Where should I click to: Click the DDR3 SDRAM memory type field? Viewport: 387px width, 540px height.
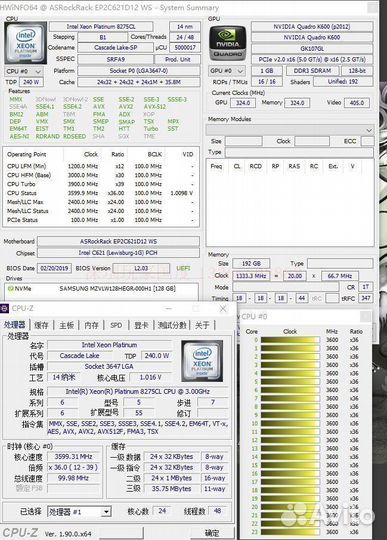pyautogui.click(x=312, y=71)
